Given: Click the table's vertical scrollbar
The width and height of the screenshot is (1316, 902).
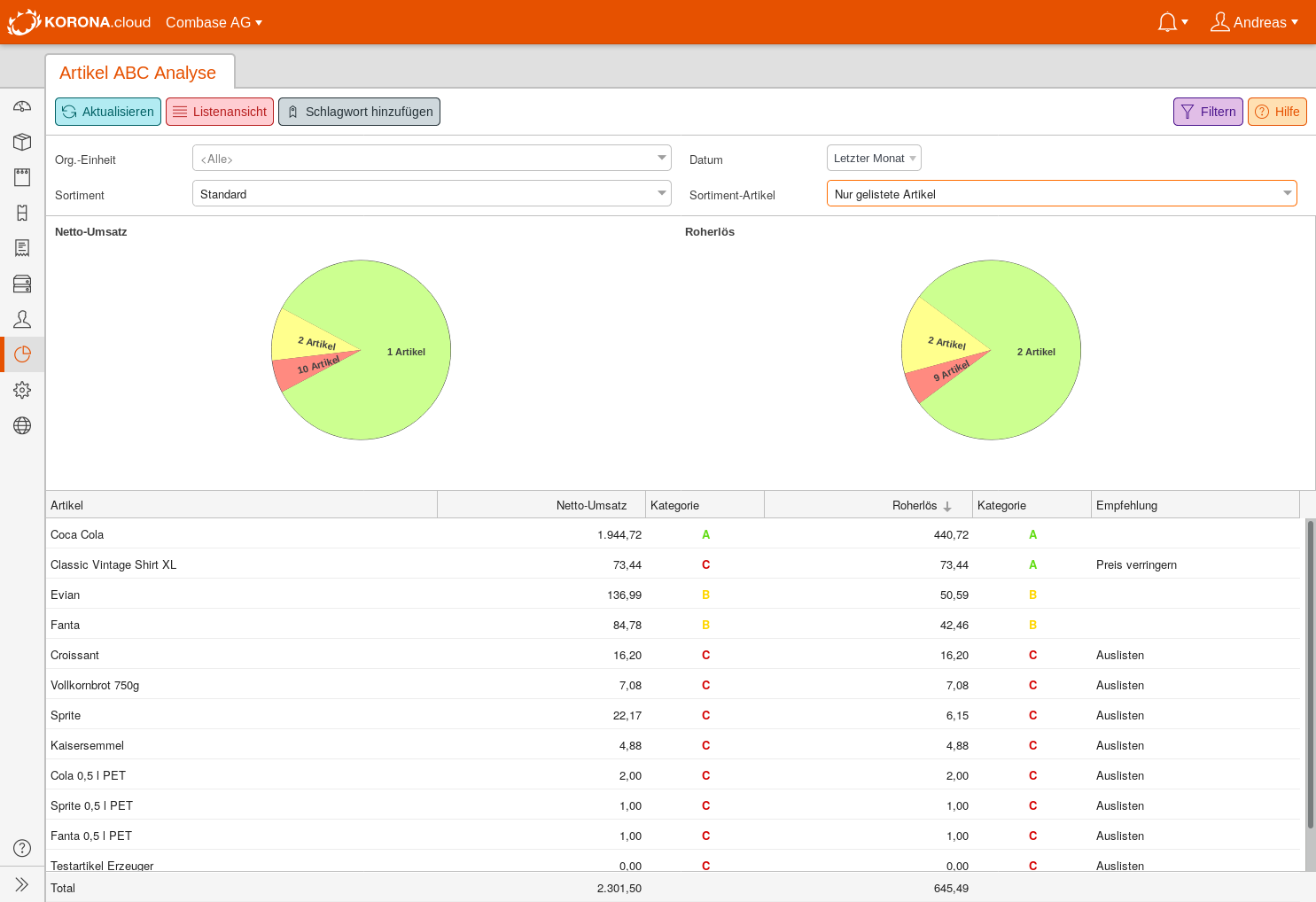Looking at the screenshot, I should point(1310,673).
